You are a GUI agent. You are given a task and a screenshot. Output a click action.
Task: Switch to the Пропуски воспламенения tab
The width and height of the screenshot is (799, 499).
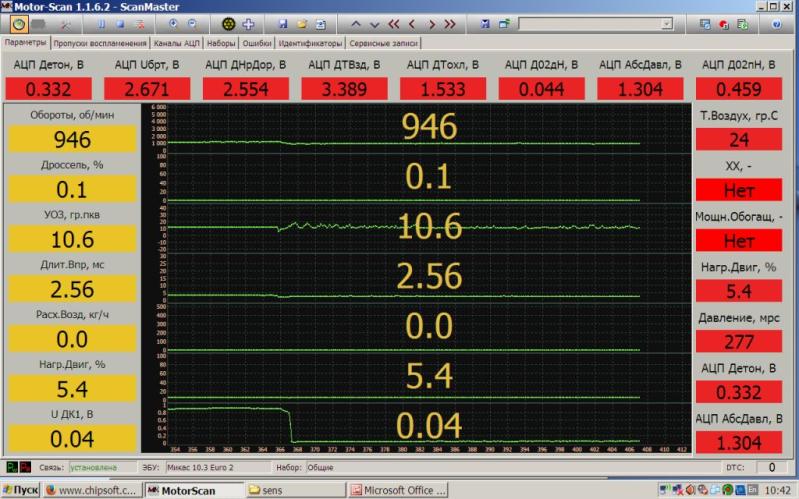point(100,44)
